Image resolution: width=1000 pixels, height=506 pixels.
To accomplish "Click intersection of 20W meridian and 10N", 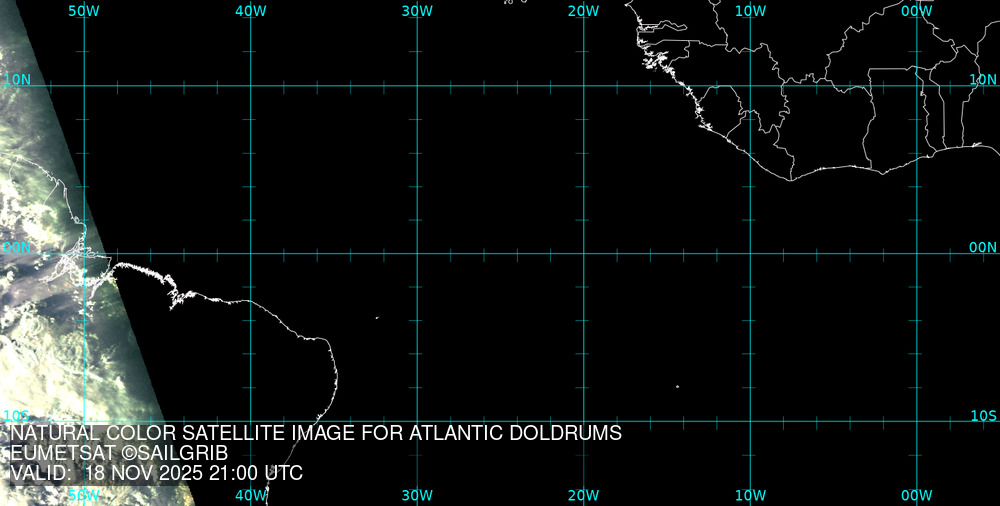I will click(583, 86).
